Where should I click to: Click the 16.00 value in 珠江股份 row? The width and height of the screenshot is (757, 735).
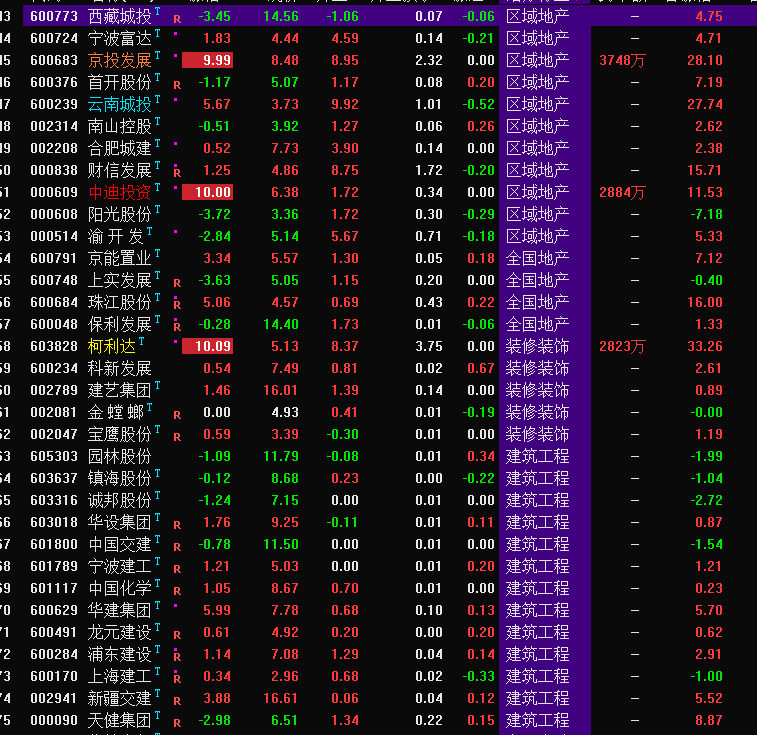coord(705,302)
